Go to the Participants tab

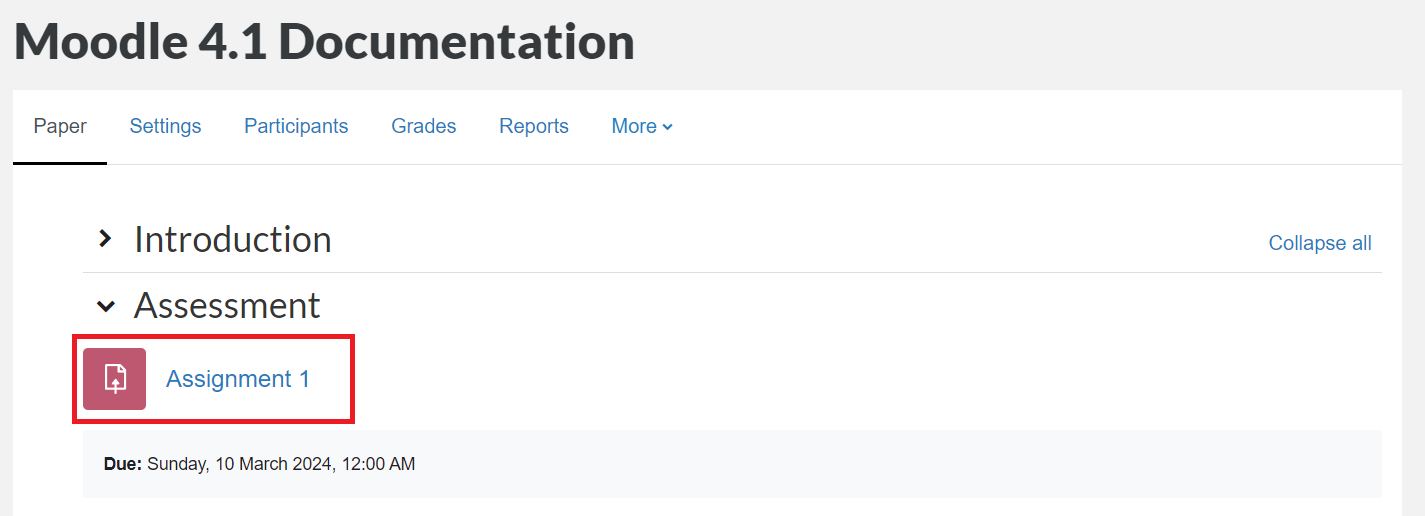(296, 126)
